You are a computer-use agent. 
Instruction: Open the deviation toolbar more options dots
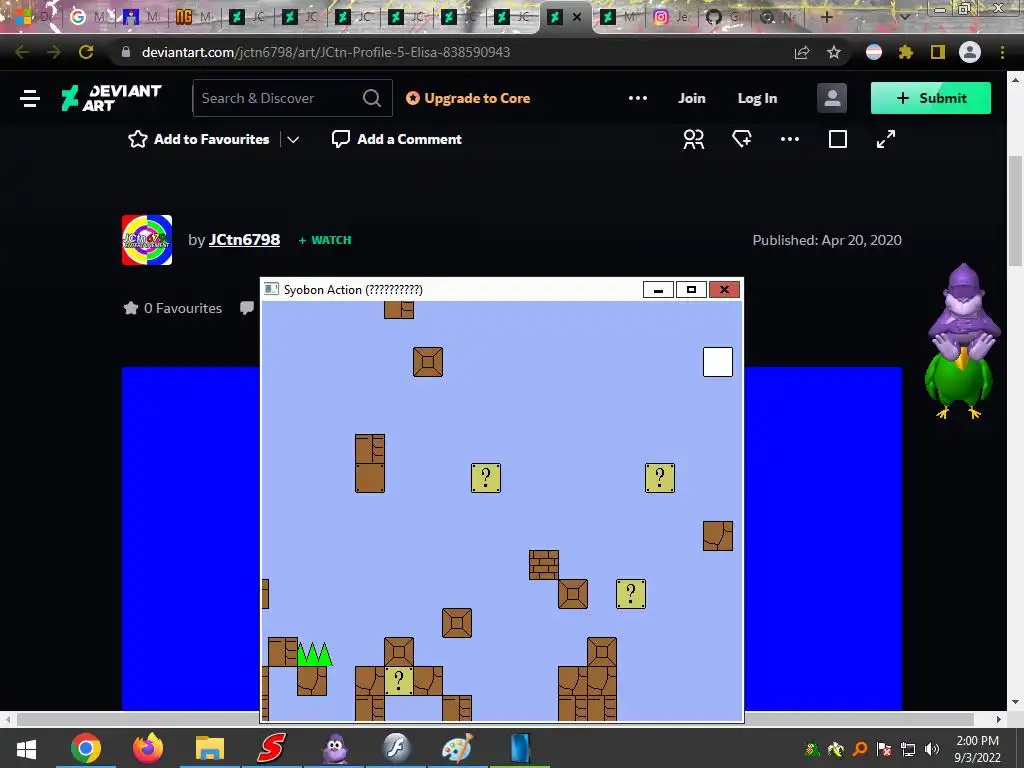point(790,139)
